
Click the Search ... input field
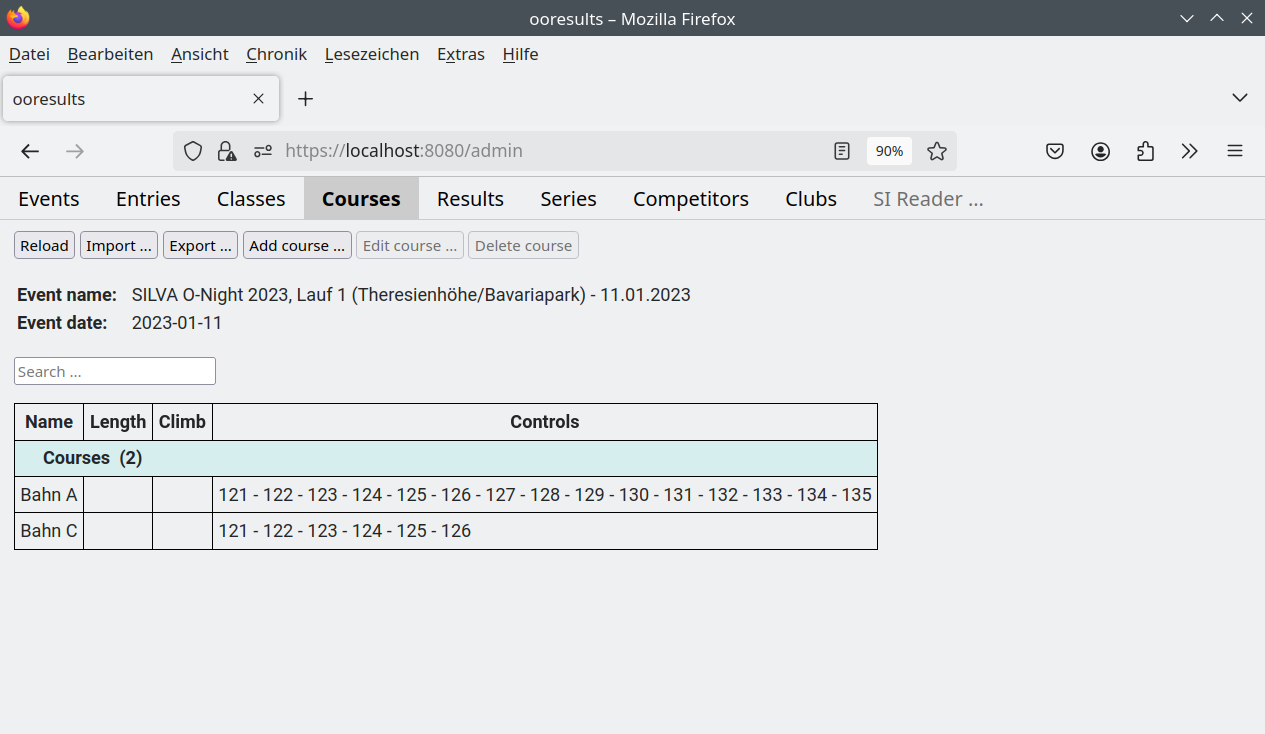pyautogui.click(x=115, y=371)
